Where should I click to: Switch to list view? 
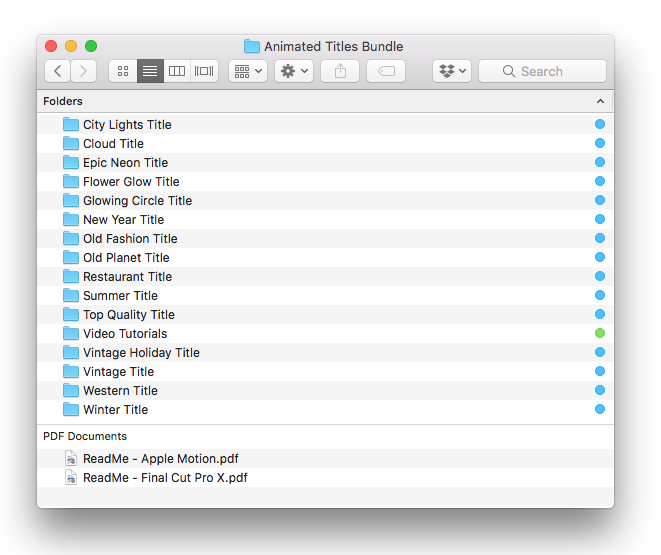pos(150,71)
